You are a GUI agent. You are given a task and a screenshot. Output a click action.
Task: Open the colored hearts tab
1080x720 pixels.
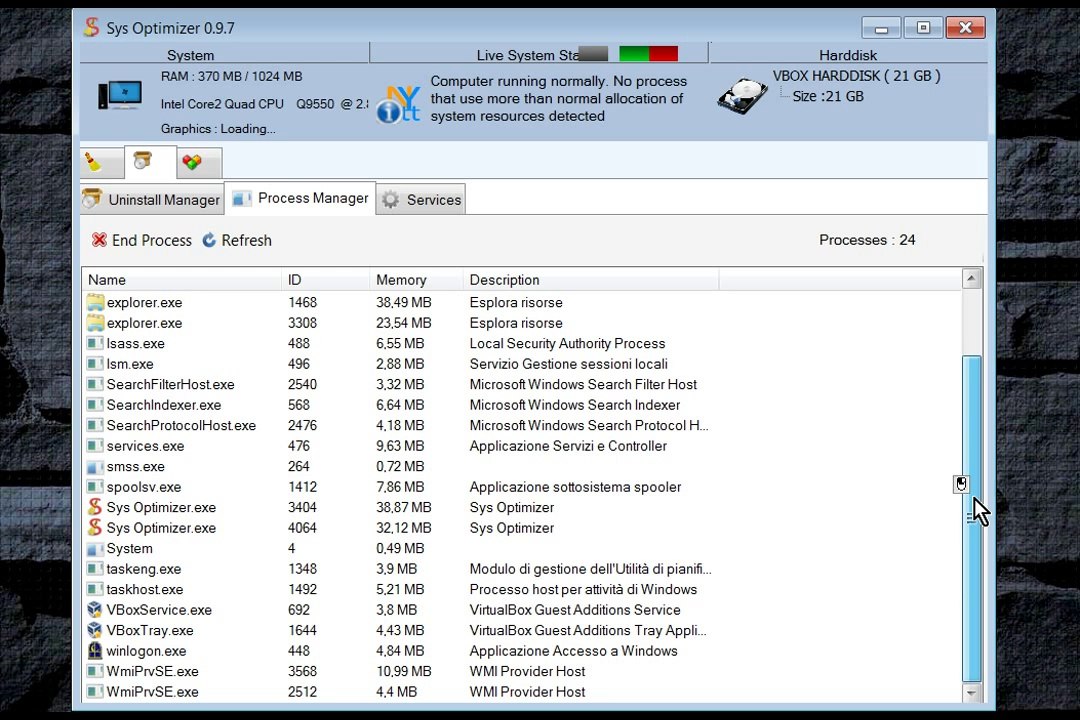pos(198,163)
